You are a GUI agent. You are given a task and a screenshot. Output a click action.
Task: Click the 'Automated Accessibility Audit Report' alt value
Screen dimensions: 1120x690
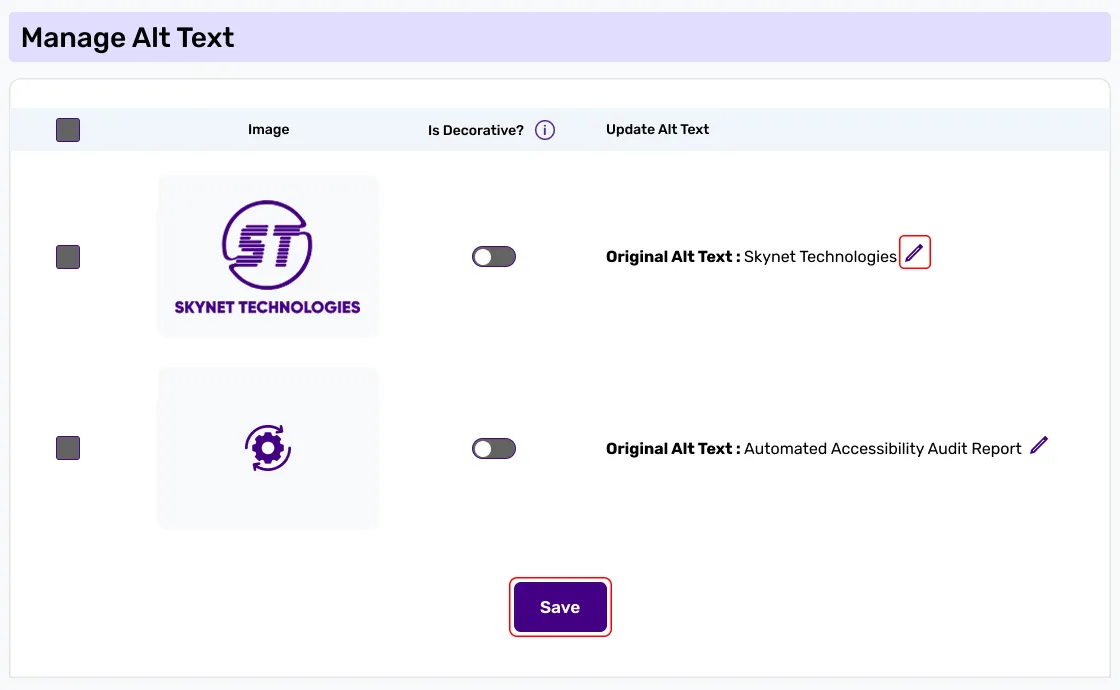(883, 449)
